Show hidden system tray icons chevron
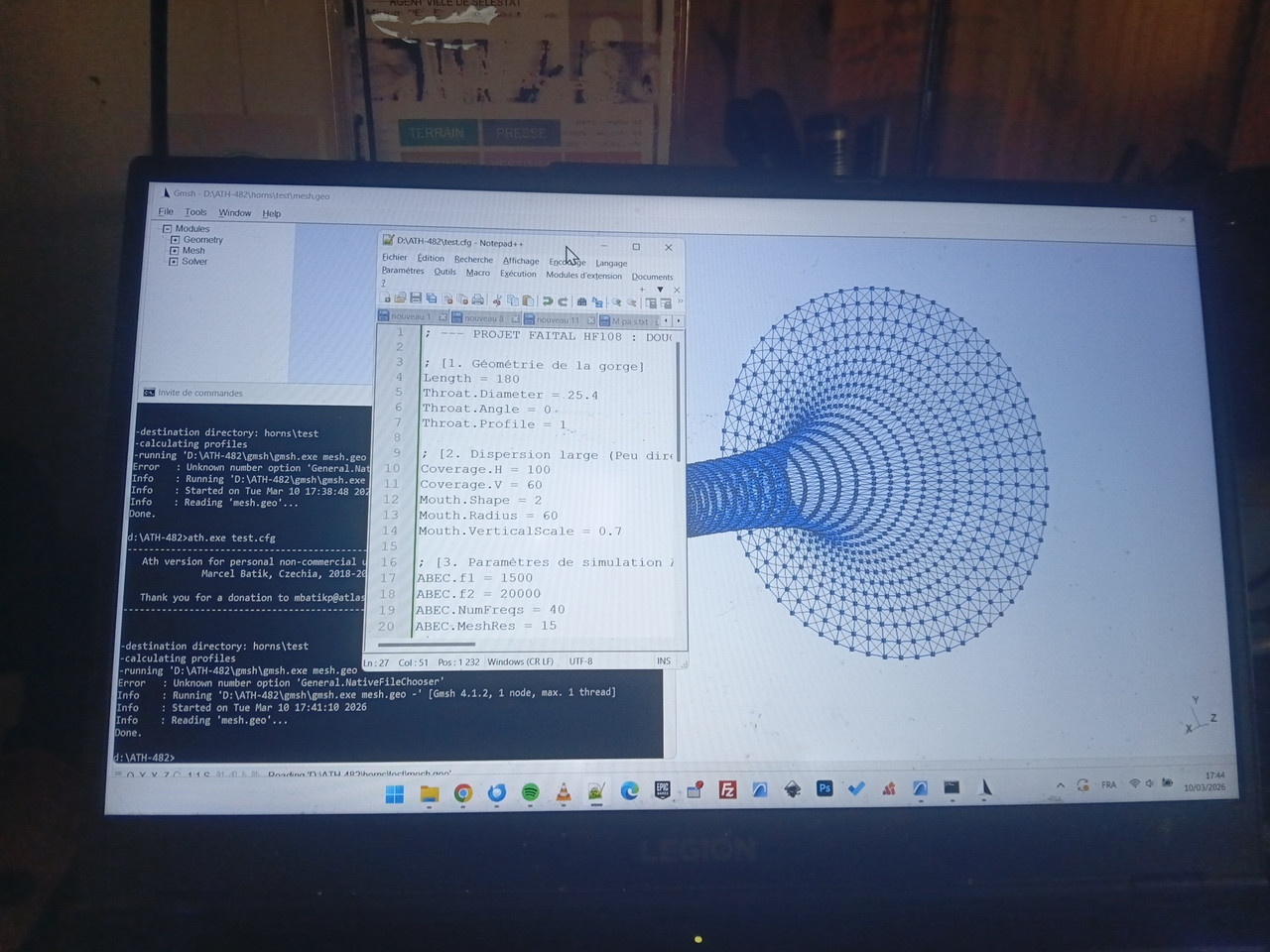1270x952 pixels. [x=1060, y=785]
